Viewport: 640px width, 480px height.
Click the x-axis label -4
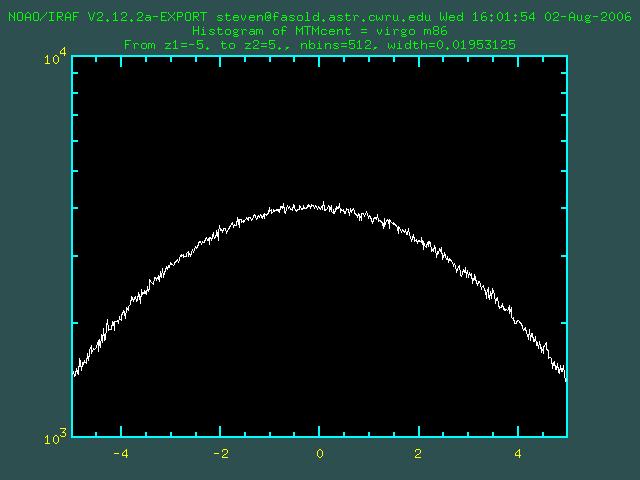(121, 453)
